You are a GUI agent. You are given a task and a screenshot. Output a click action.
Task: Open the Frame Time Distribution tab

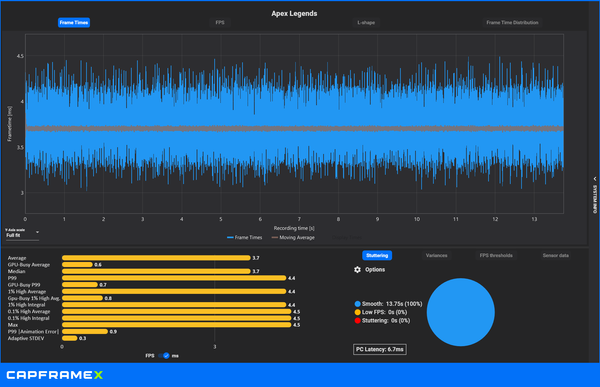tap(512, 23)
